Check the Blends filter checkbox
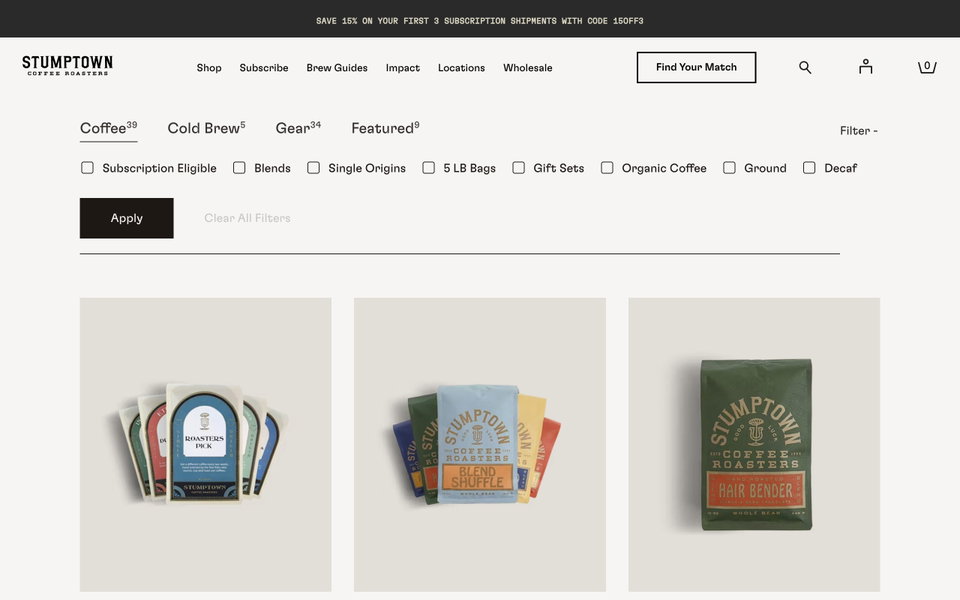The width and height of the screenshot is (960, 600). [x=239, y=168]
